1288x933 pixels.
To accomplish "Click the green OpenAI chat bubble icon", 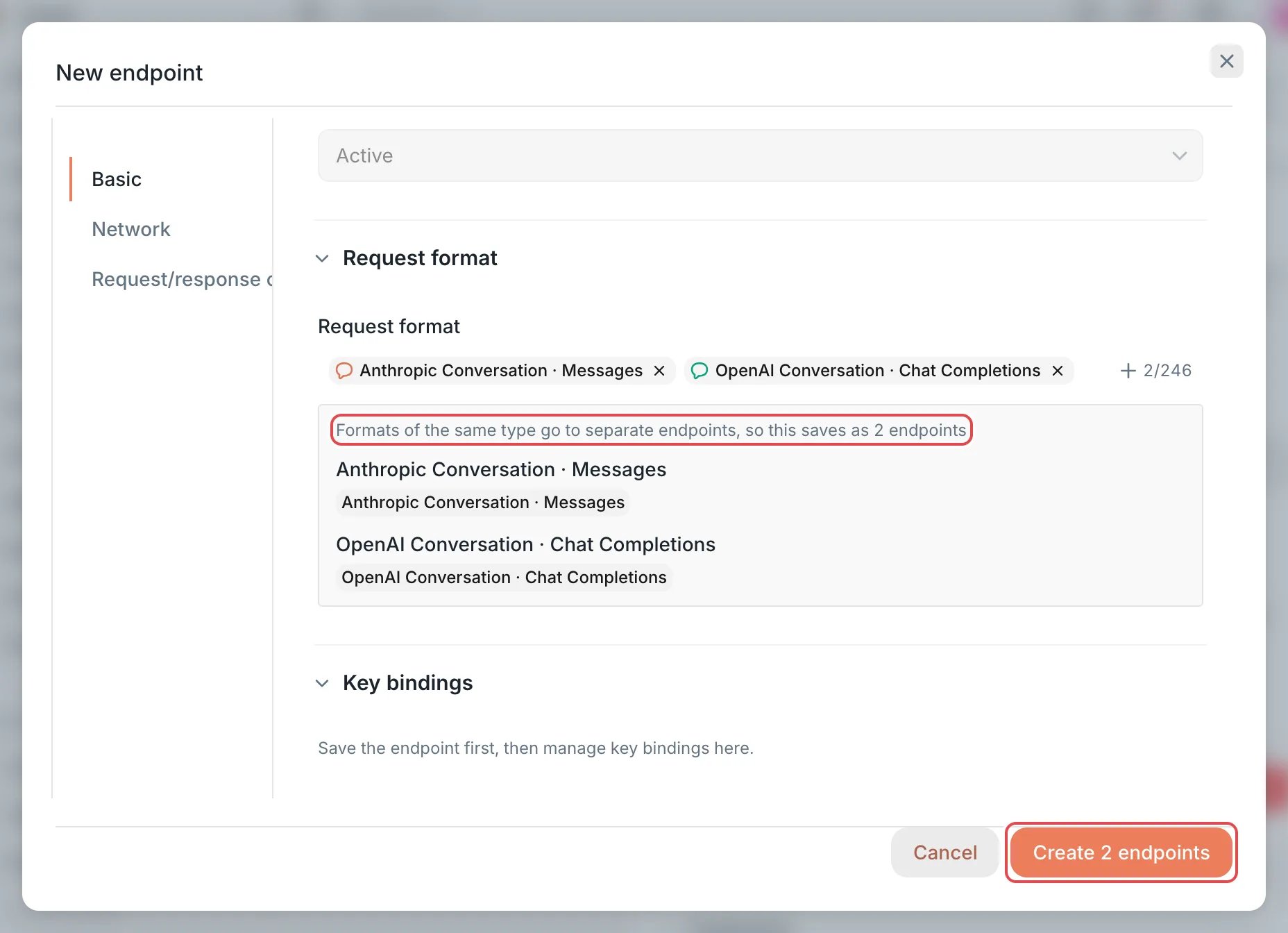I will tap(700, 371).
